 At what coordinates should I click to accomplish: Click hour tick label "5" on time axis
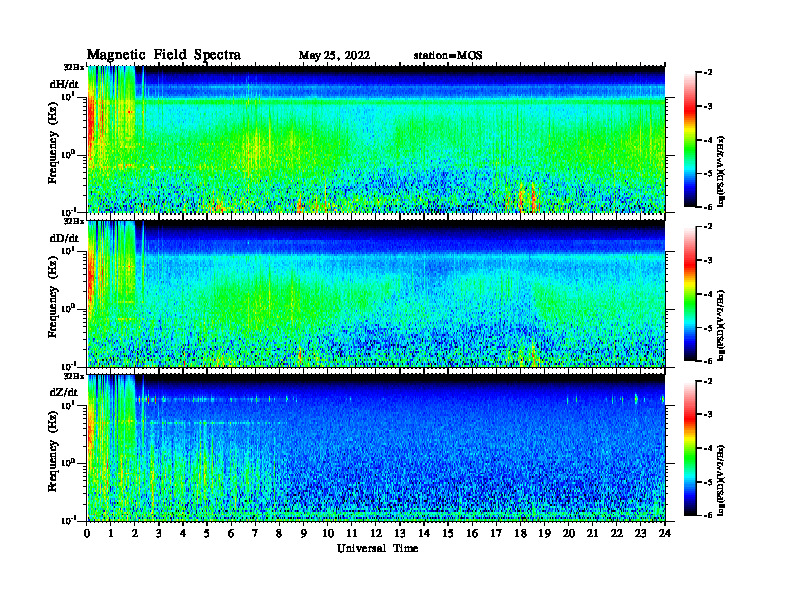(x=207, y=533)
